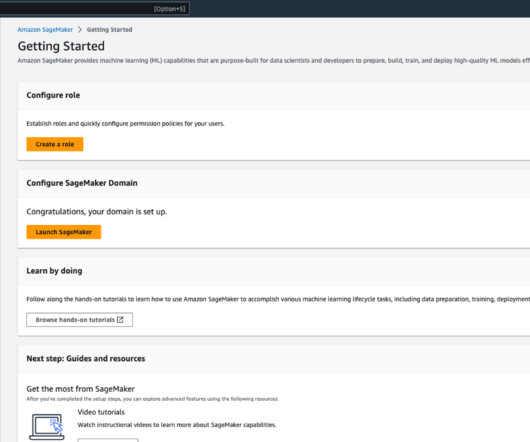530x442 pixels.
Task: Click the Amazon SageMaker breadcrumb link
Action: point(45,30)
